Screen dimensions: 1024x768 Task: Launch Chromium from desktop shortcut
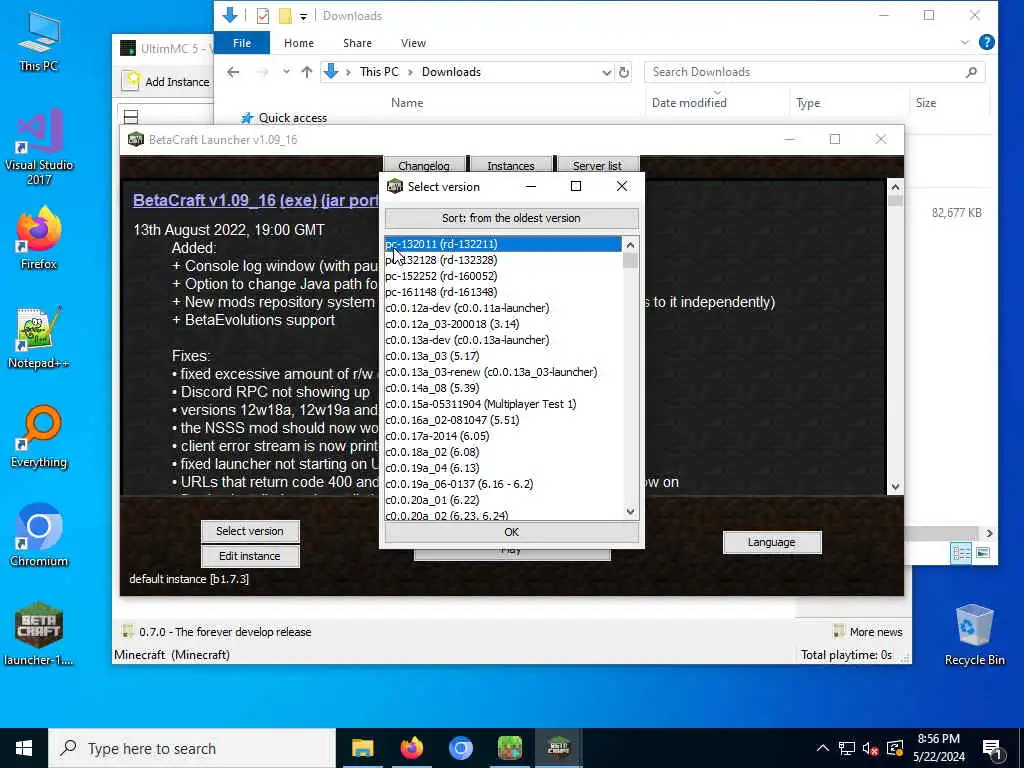pyautogui.click(x=39, y=536)
